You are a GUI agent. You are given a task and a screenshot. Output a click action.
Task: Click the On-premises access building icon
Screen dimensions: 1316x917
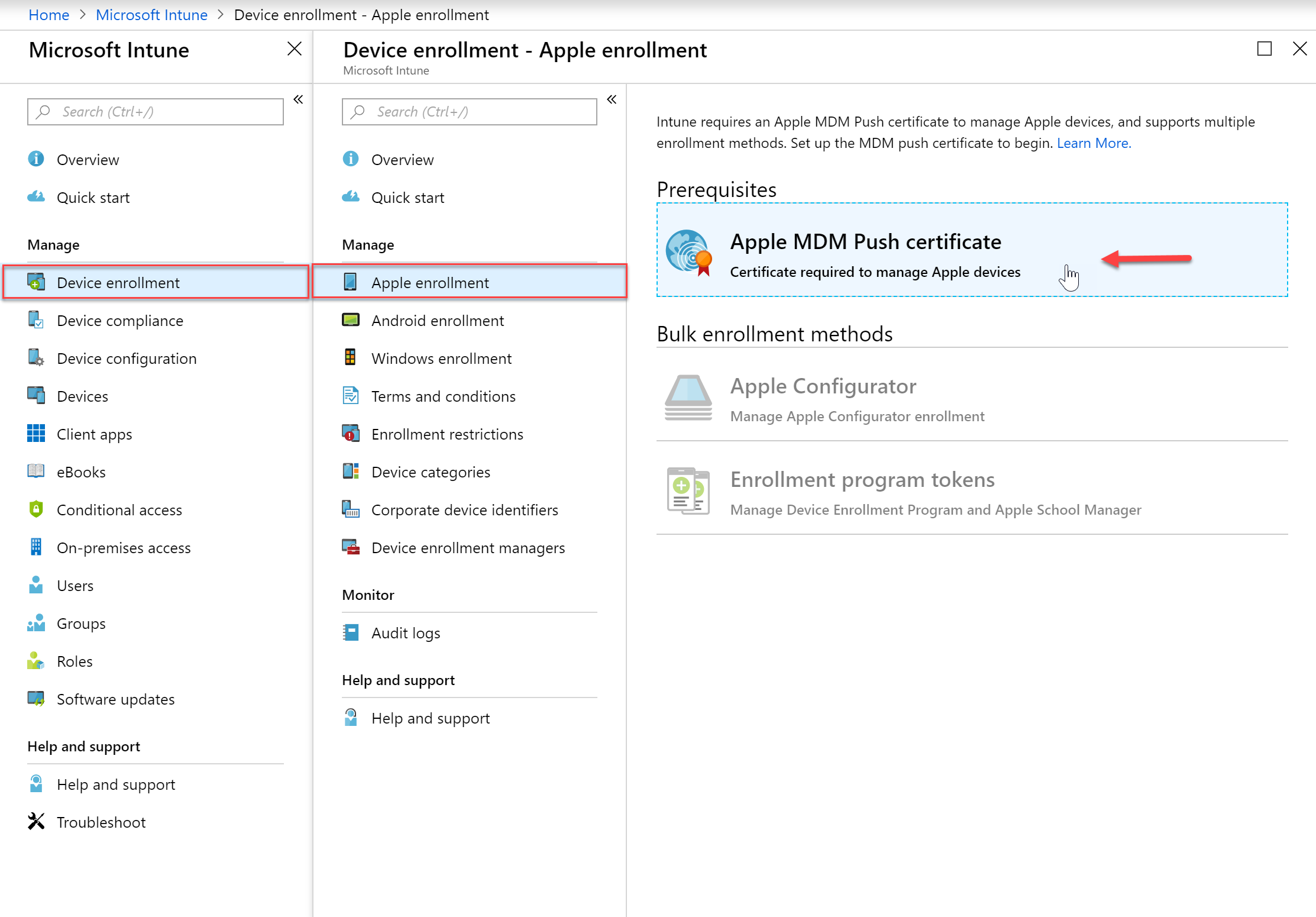click(x=36, y=547)
